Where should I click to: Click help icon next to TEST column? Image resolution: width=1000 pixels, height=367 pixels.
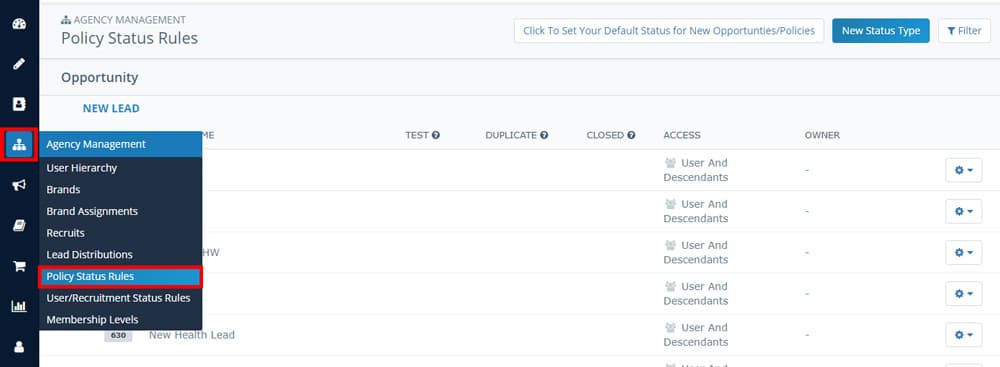pos(436,135)
